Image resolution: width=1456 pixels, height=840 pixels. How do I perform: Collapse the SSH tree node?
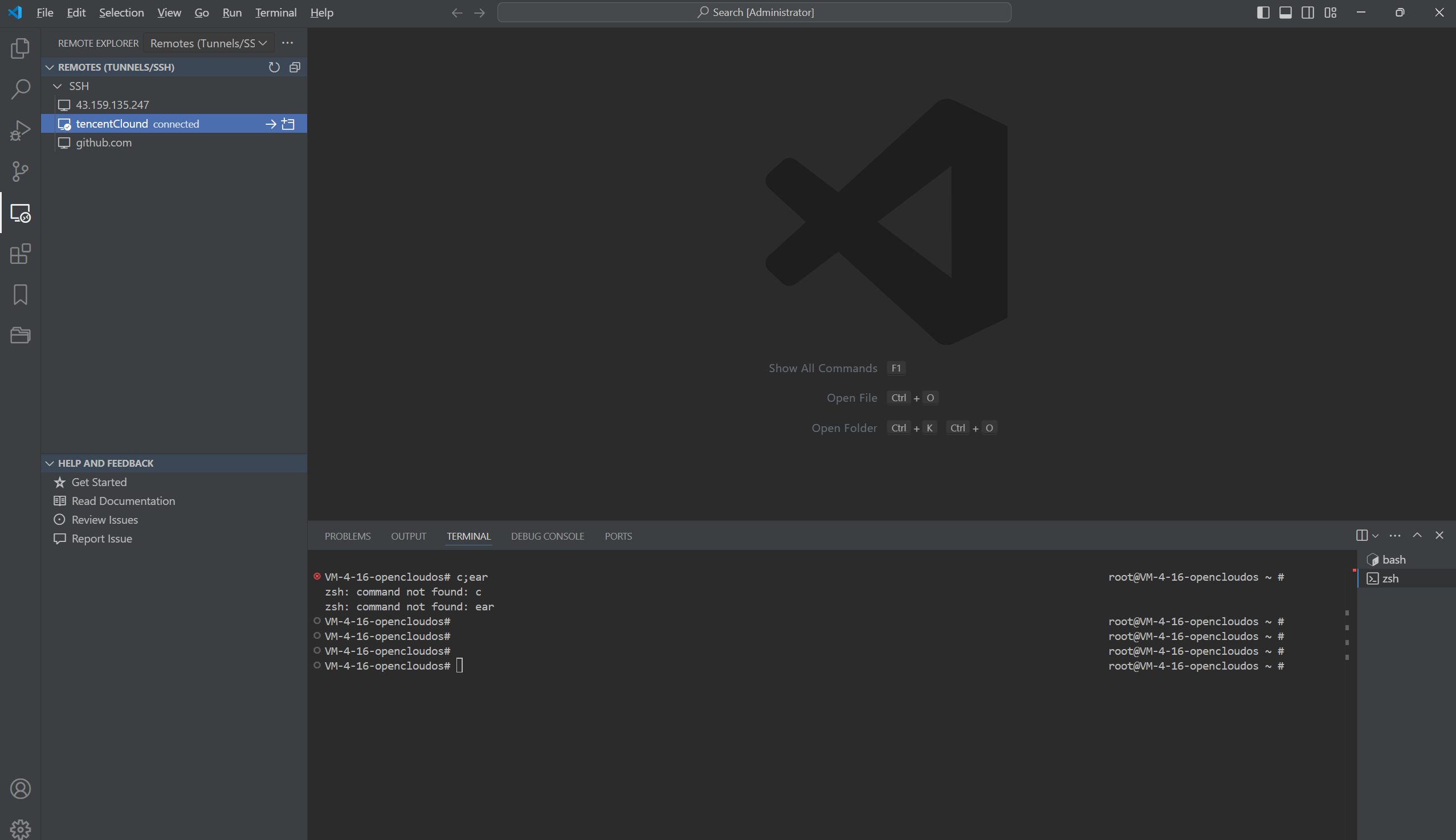click(58, 86)
